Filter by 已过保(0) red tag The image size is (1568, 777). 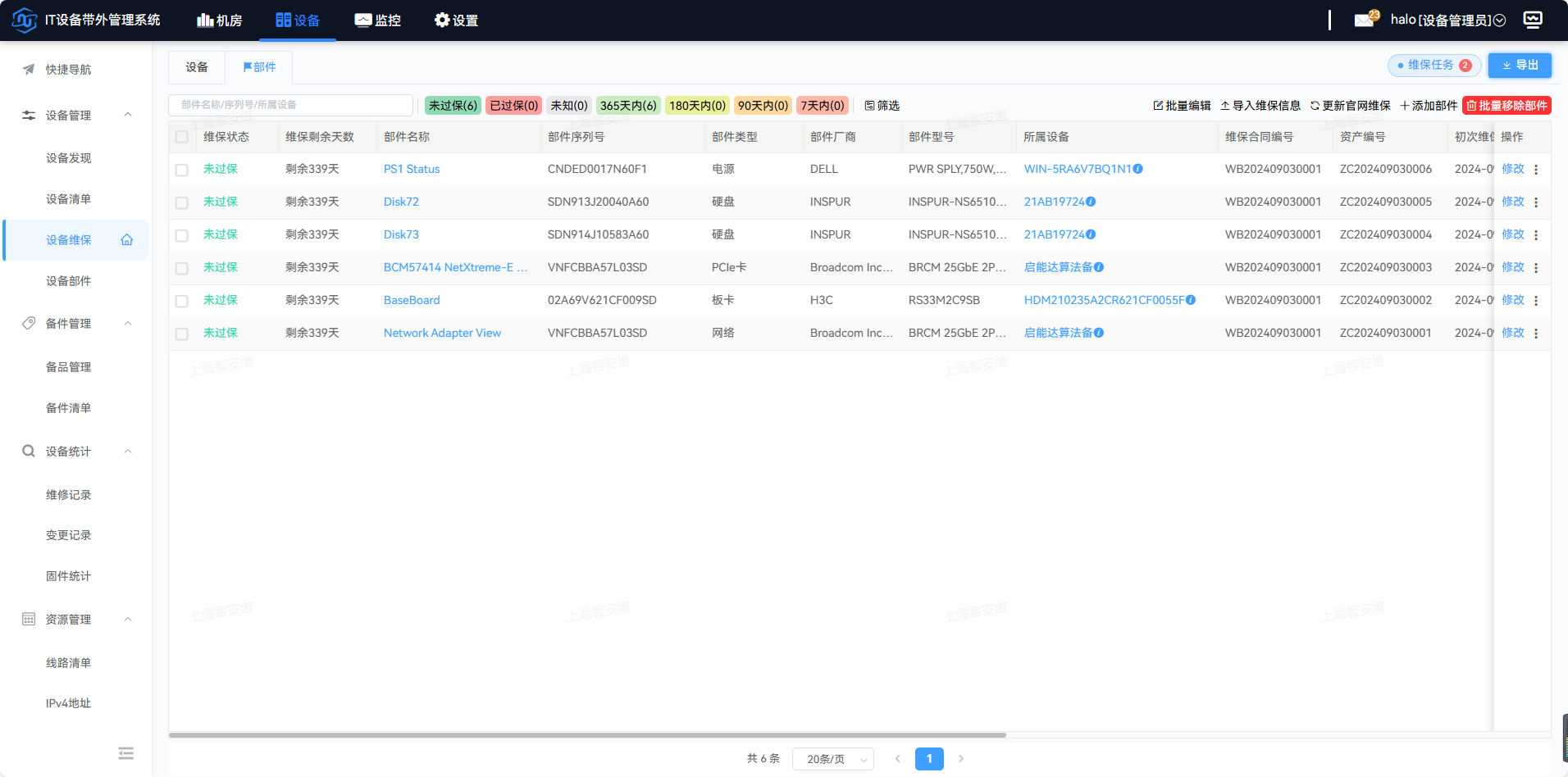(514, 106)
